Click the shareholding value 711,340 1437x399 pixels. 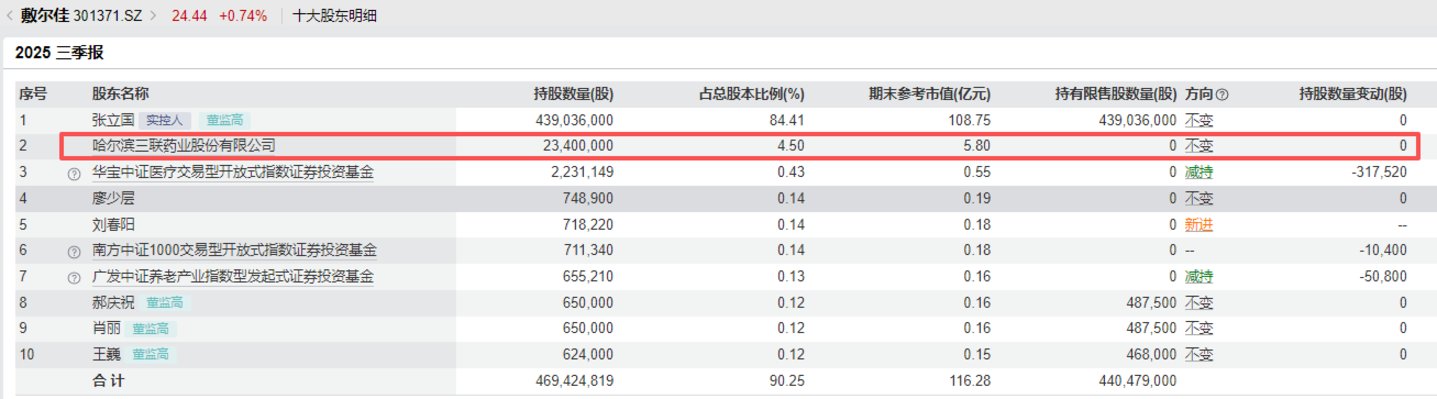589,250
